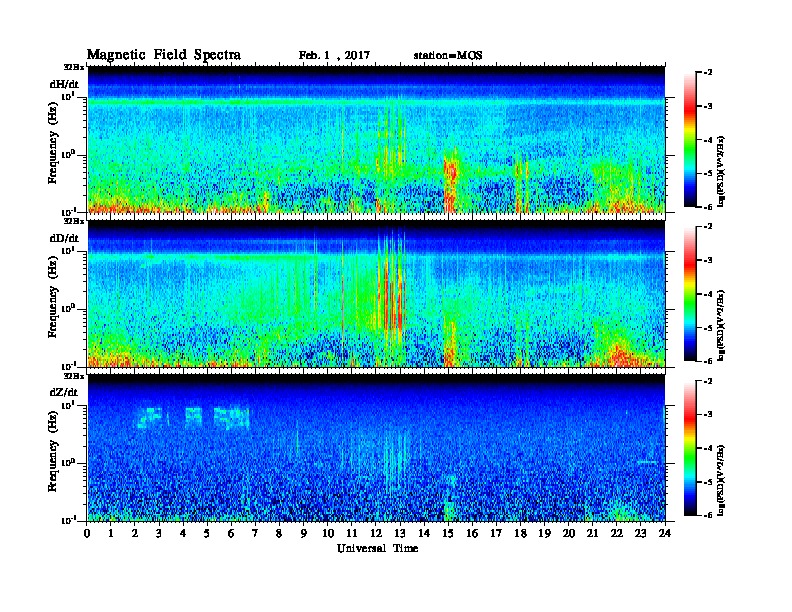Select the dD/dt panel label
This screenshot has height=612, width=792.
[64, 238]
